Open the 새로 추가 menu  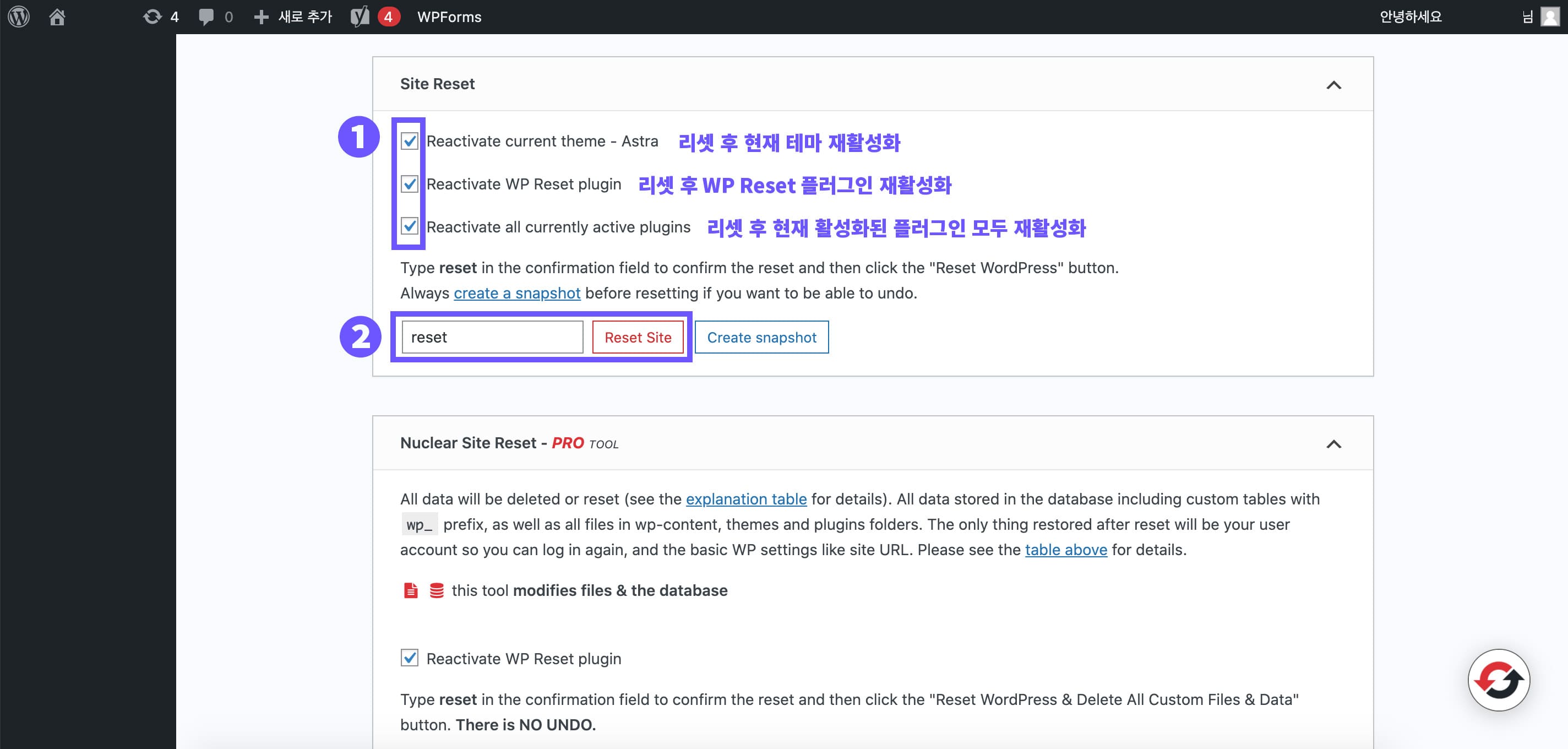(x=305, y=17)
